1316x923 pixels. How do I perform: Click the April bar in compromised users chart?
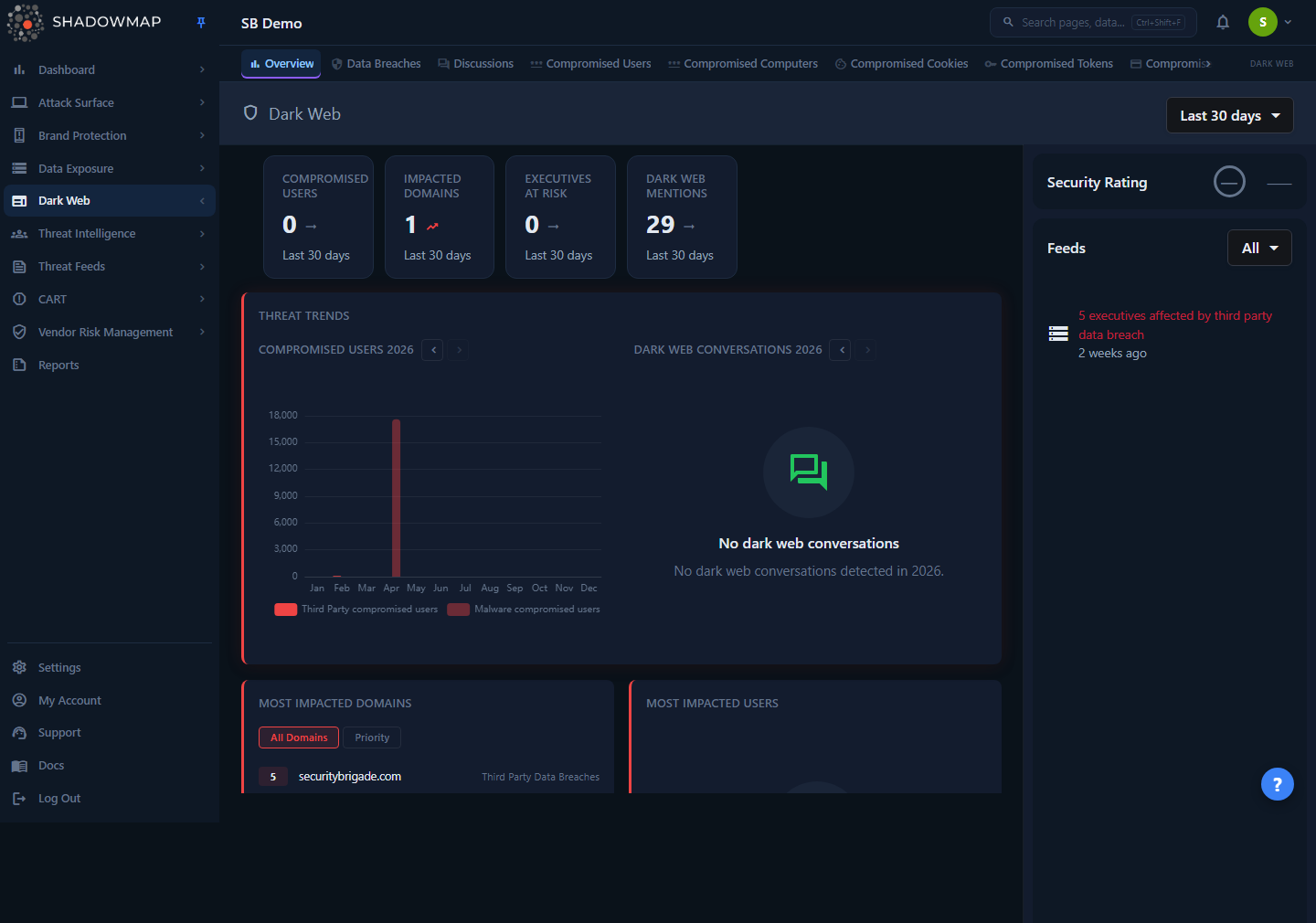[396, 497]
